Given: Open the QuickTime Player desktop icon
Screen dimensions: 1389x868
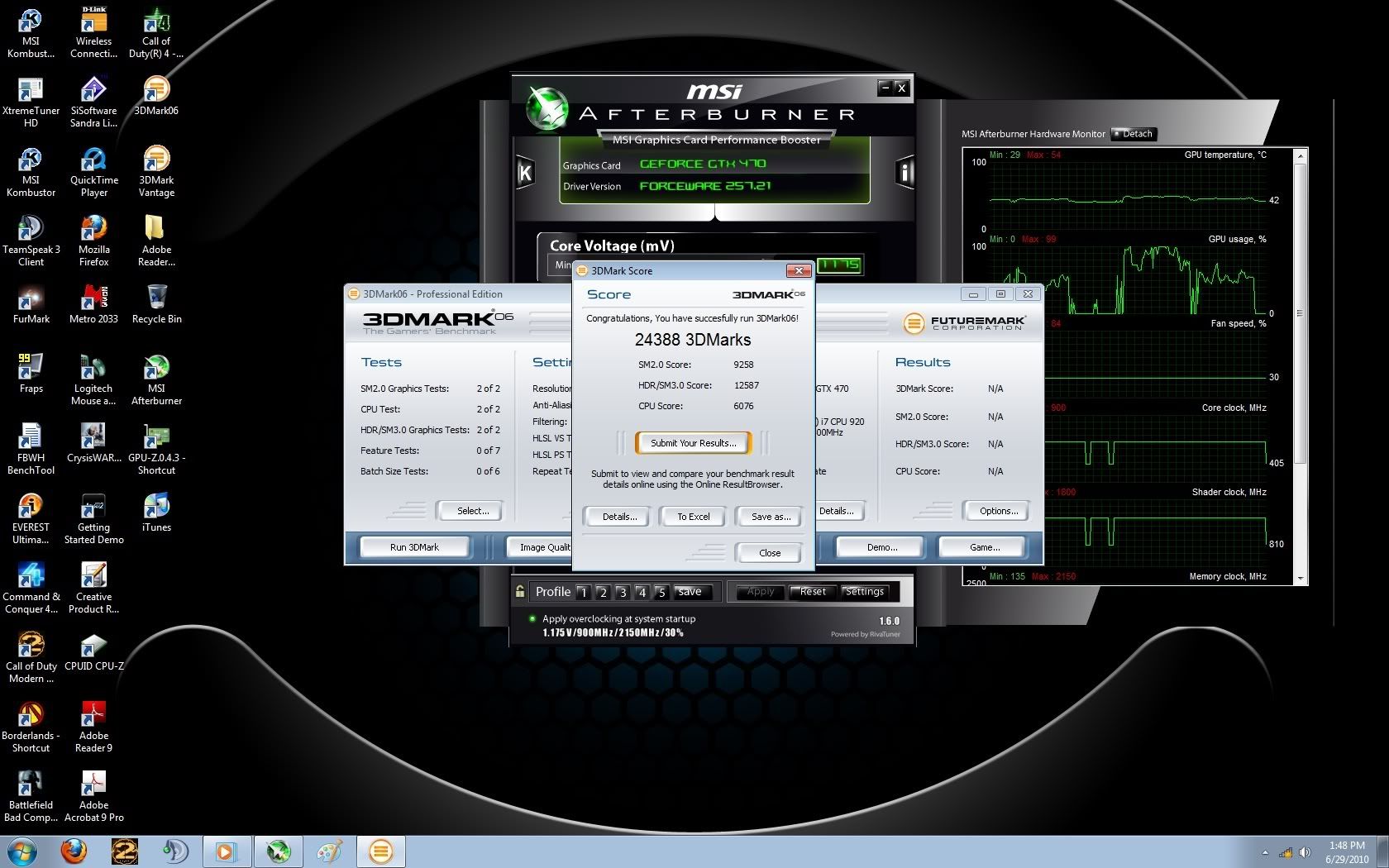Looking at the screenshot, I should click(93, 171).
